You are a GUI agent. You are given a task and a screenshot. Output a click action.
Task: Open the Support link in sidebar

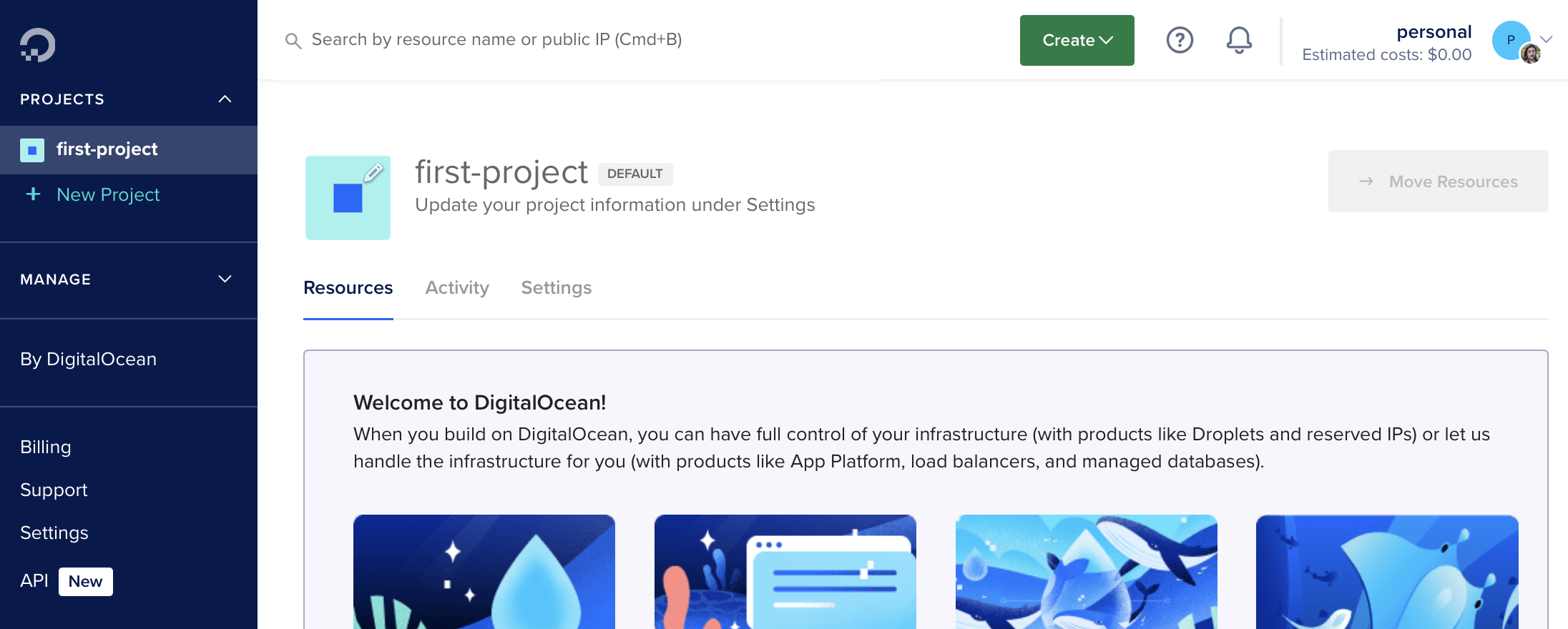click(x=54, y=490)
